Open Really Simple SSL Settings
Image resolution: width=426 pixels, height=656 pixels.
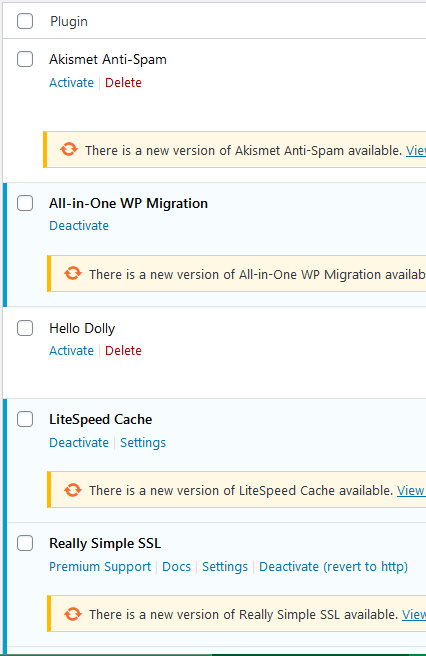pyautogui.click(x=225, y=566)
